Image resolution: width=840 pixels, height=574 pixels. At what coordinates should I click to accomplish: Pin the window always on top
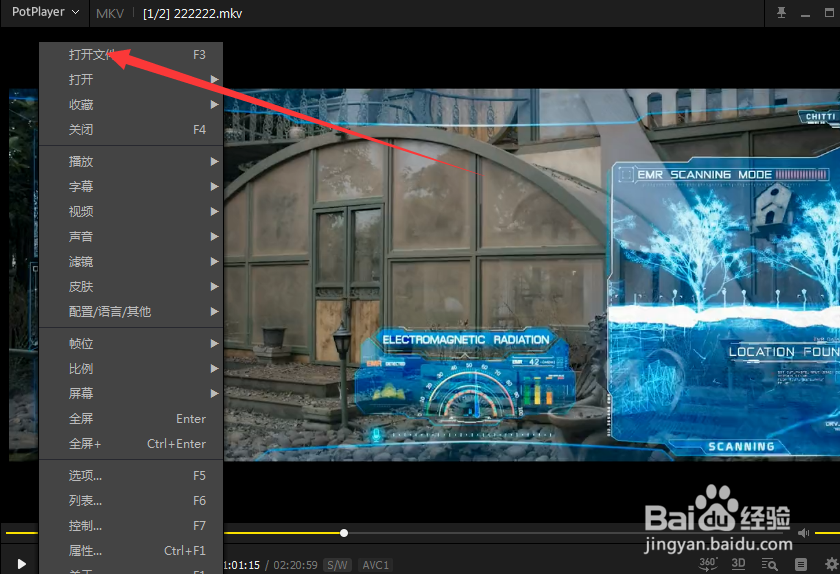point(782,12)
